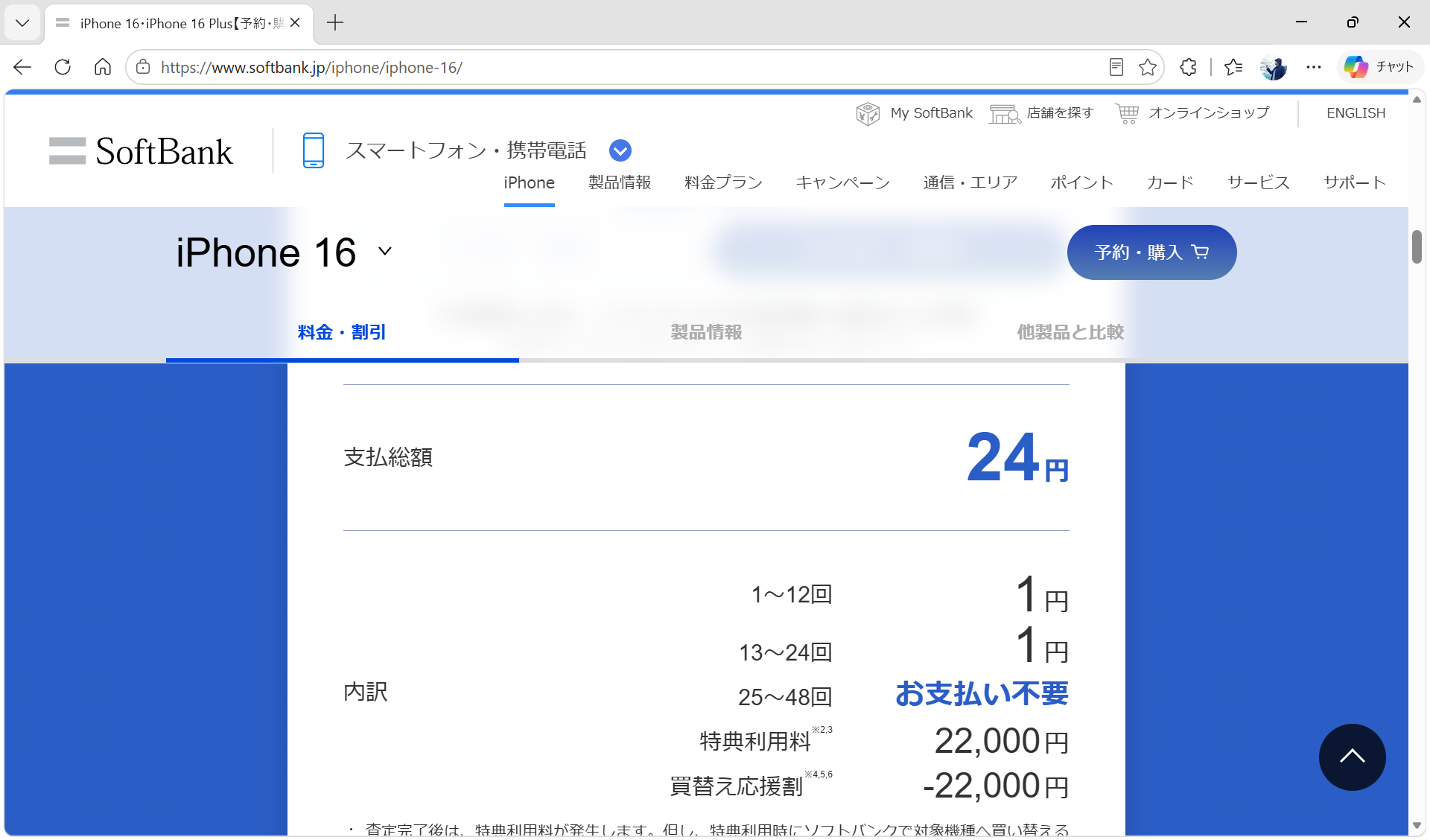Open 料金プラン menu item

723,182
